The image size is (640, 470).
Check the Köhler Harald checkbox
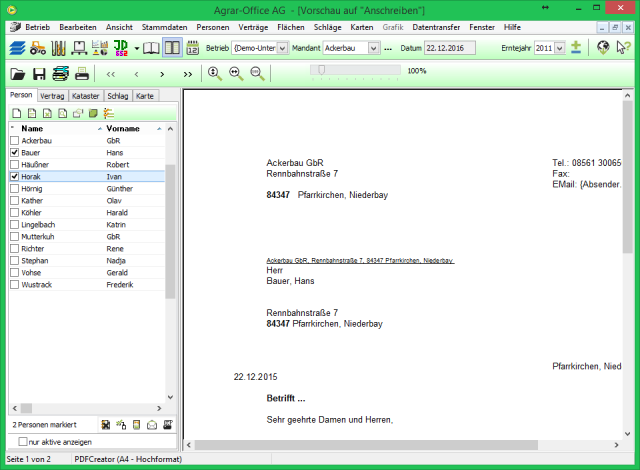point(15,213)
